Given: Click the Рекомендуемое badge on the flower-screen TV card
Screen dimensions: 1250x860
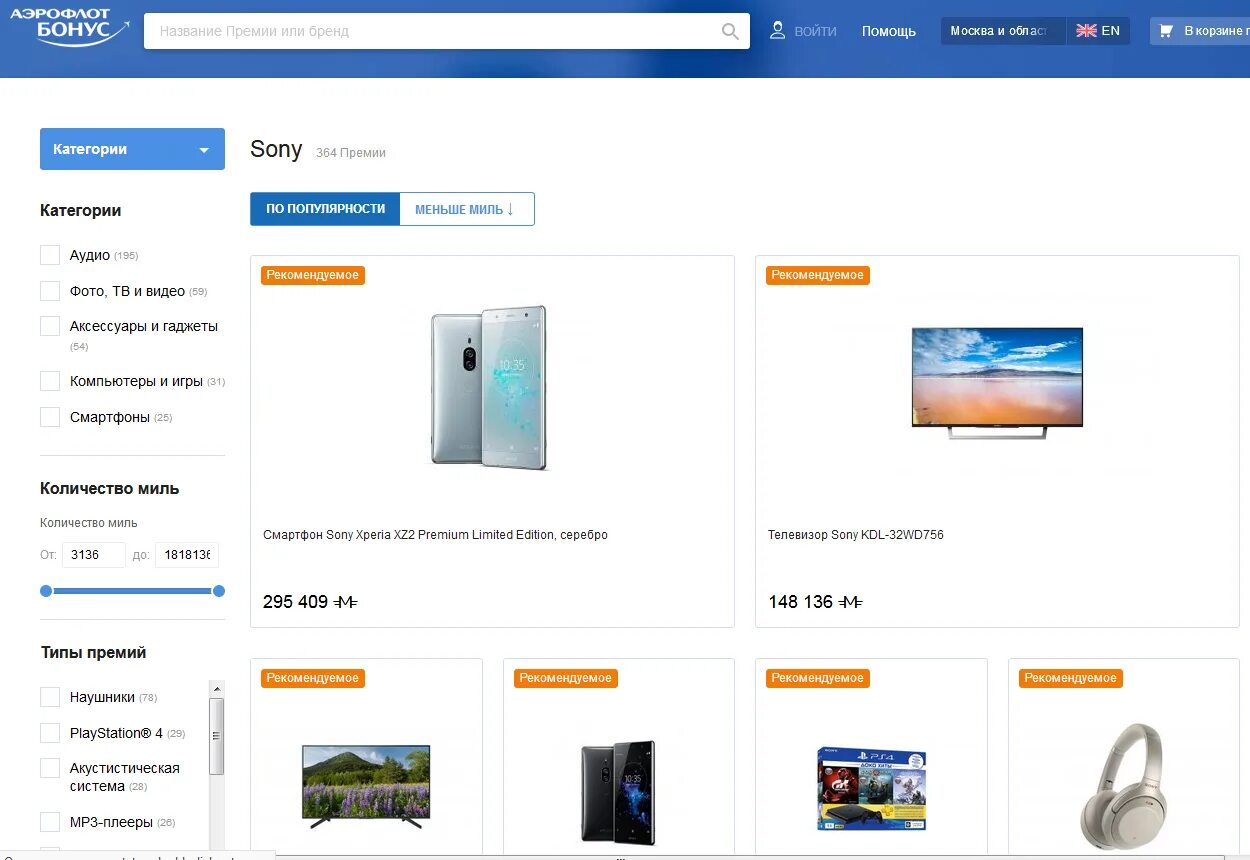Looking at the screenshot, I should [313, 678].
